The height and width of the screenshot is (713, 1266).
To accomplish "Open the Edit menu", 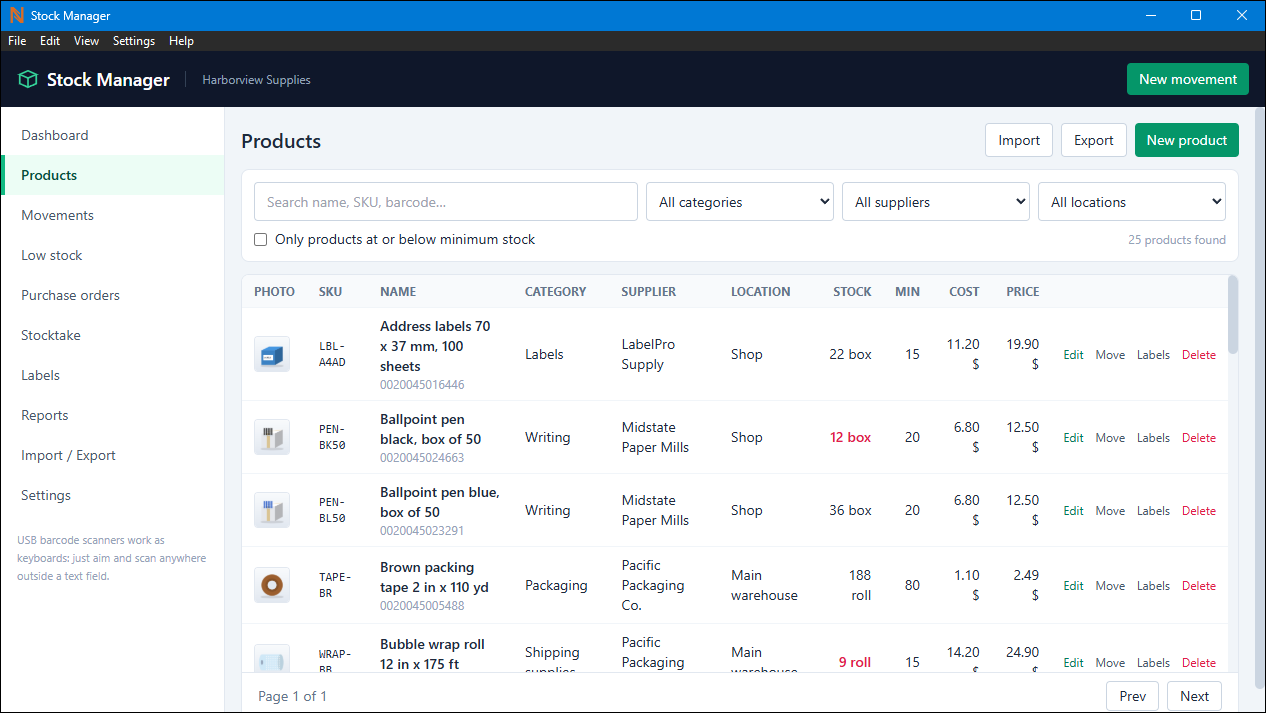I will pos(50,41).
